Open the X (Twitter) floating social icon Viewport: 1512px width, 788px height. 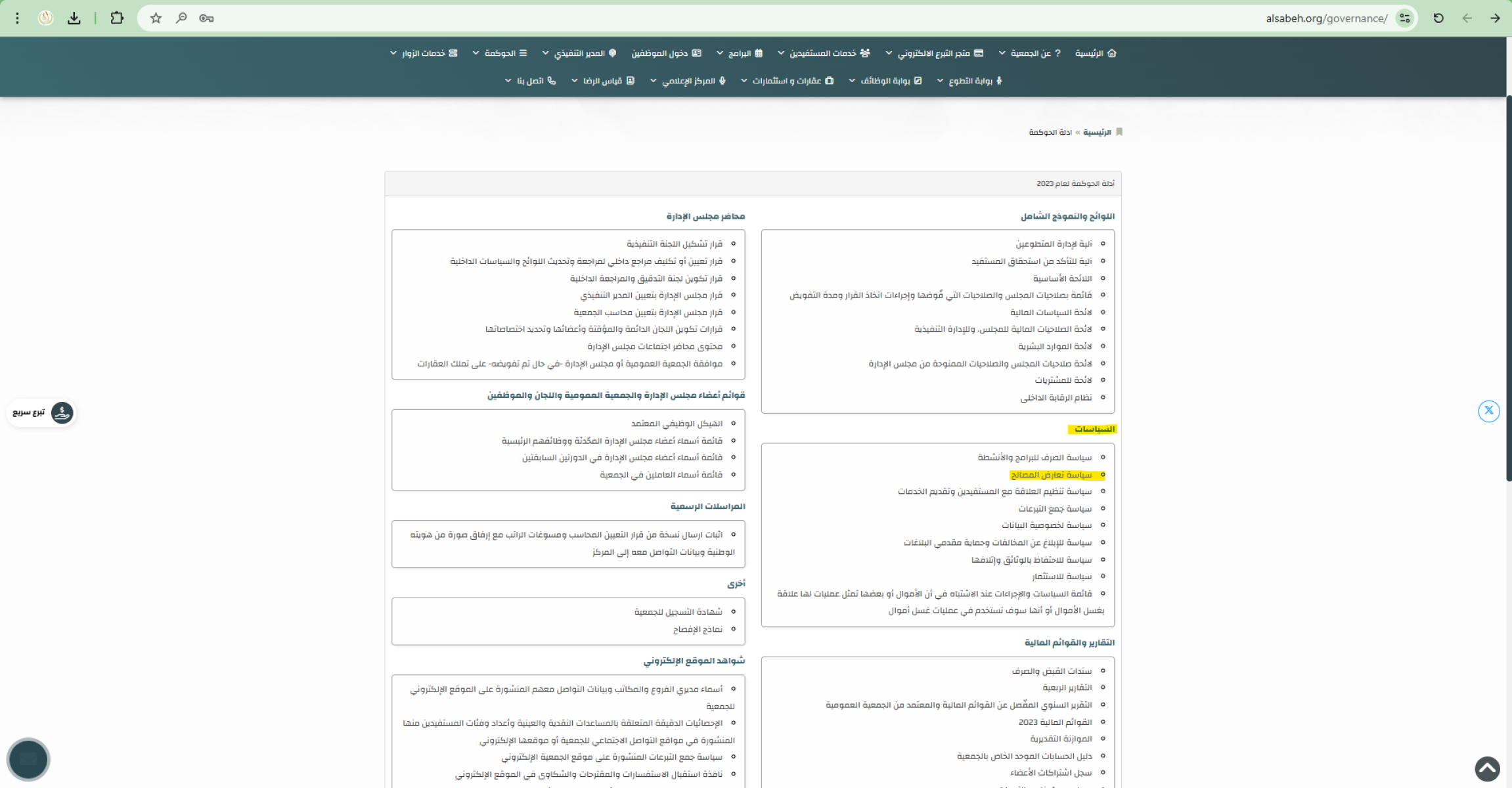1488,411
